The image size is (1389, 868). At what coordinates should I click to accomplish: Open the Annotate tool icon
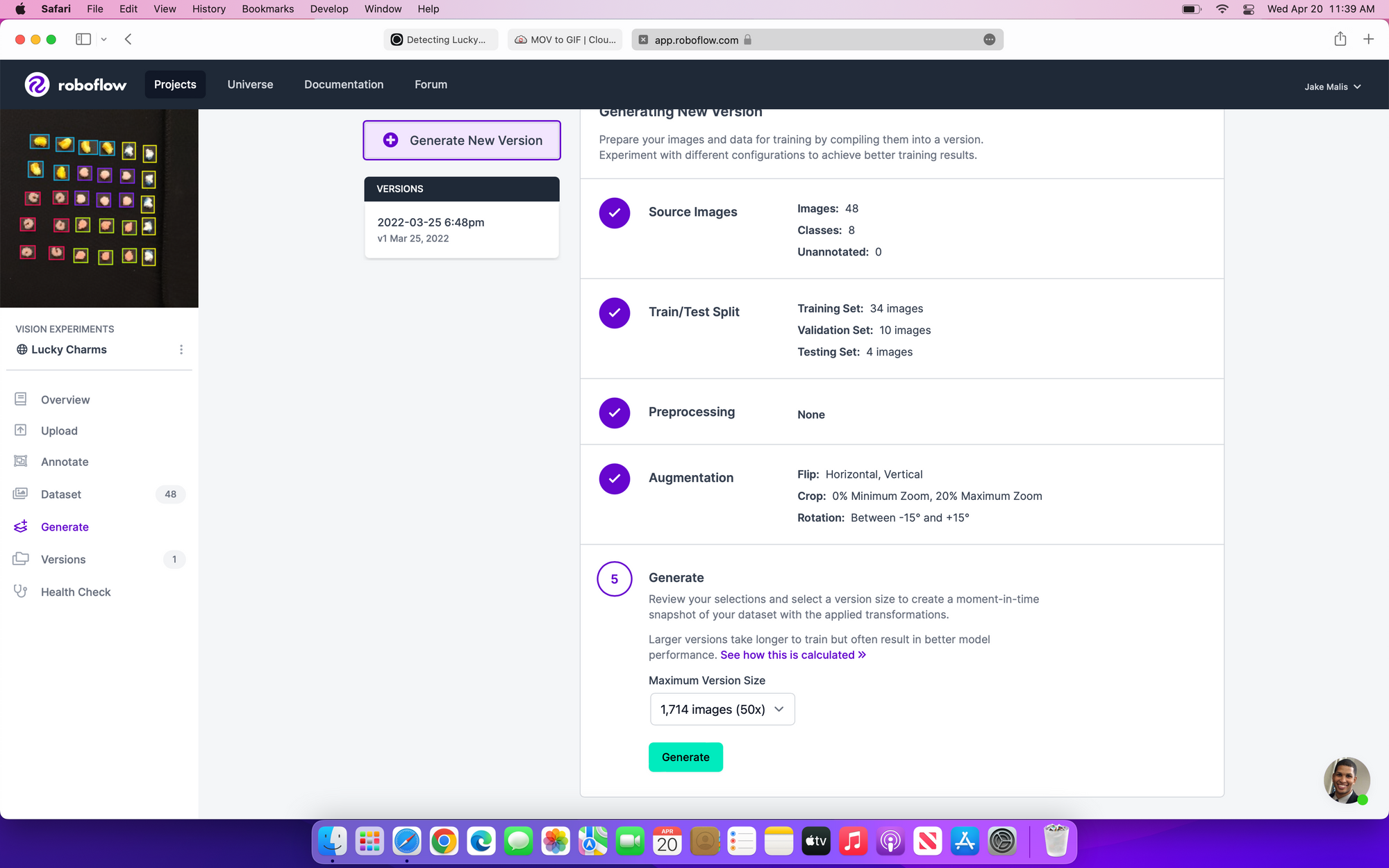[x=21, y=462]
